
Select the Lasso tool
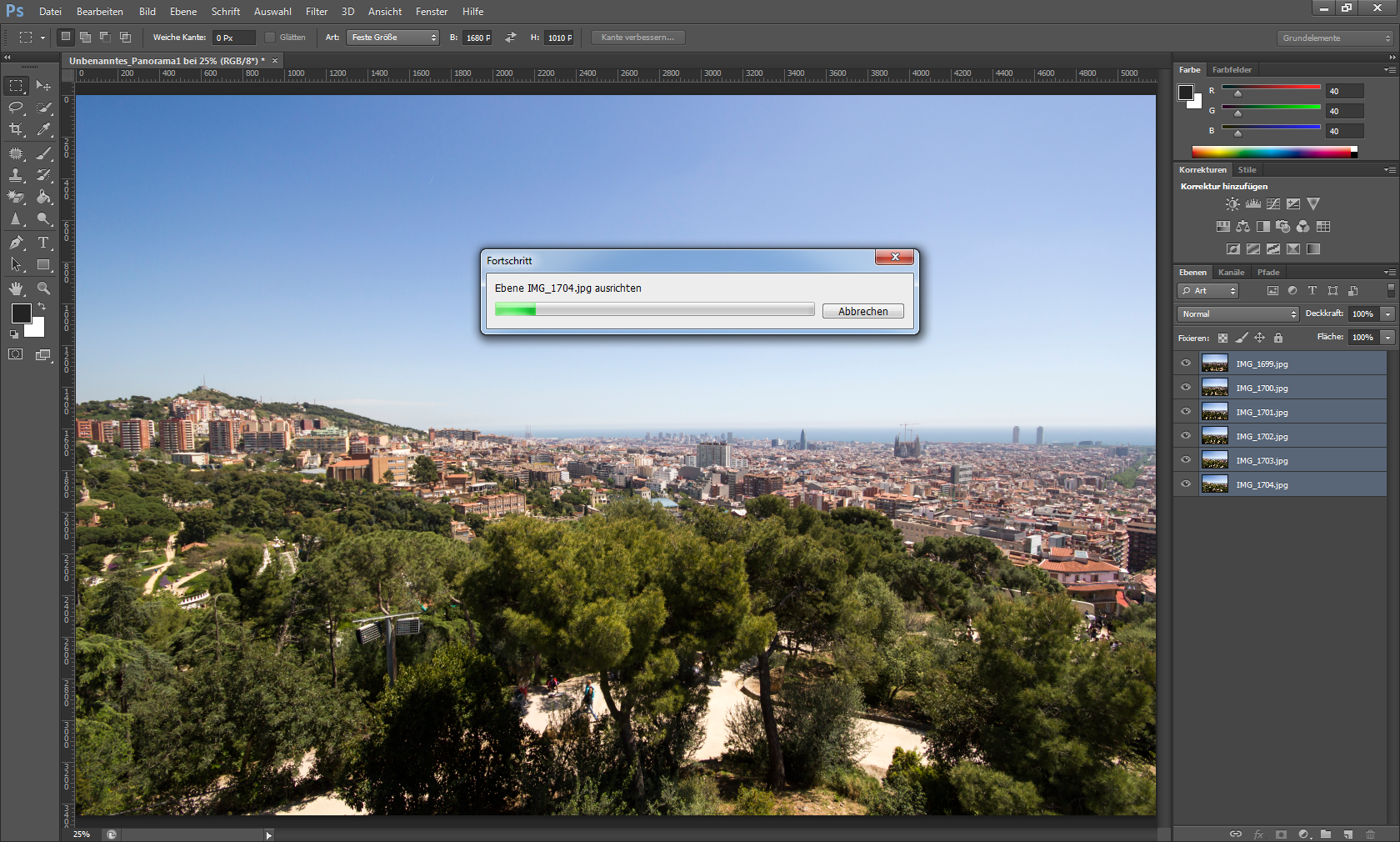click(16, 108)
